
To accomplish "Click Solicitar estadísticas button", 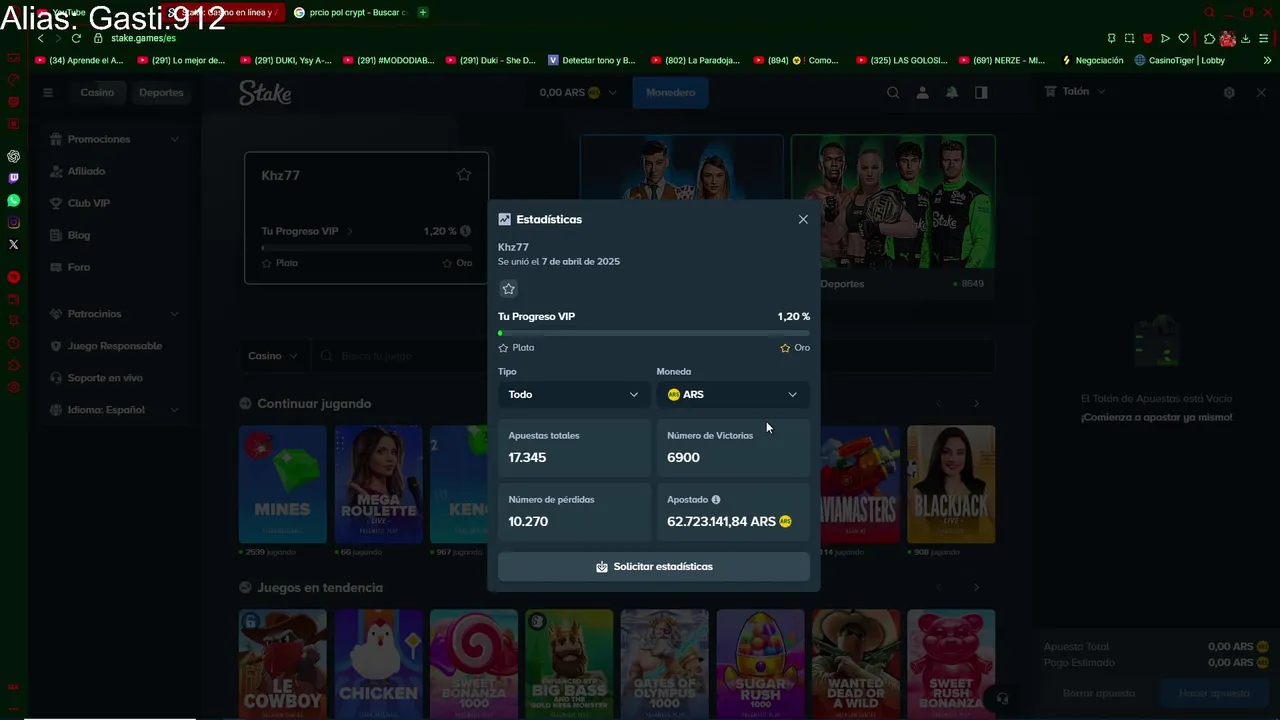I will pos(654,567).
